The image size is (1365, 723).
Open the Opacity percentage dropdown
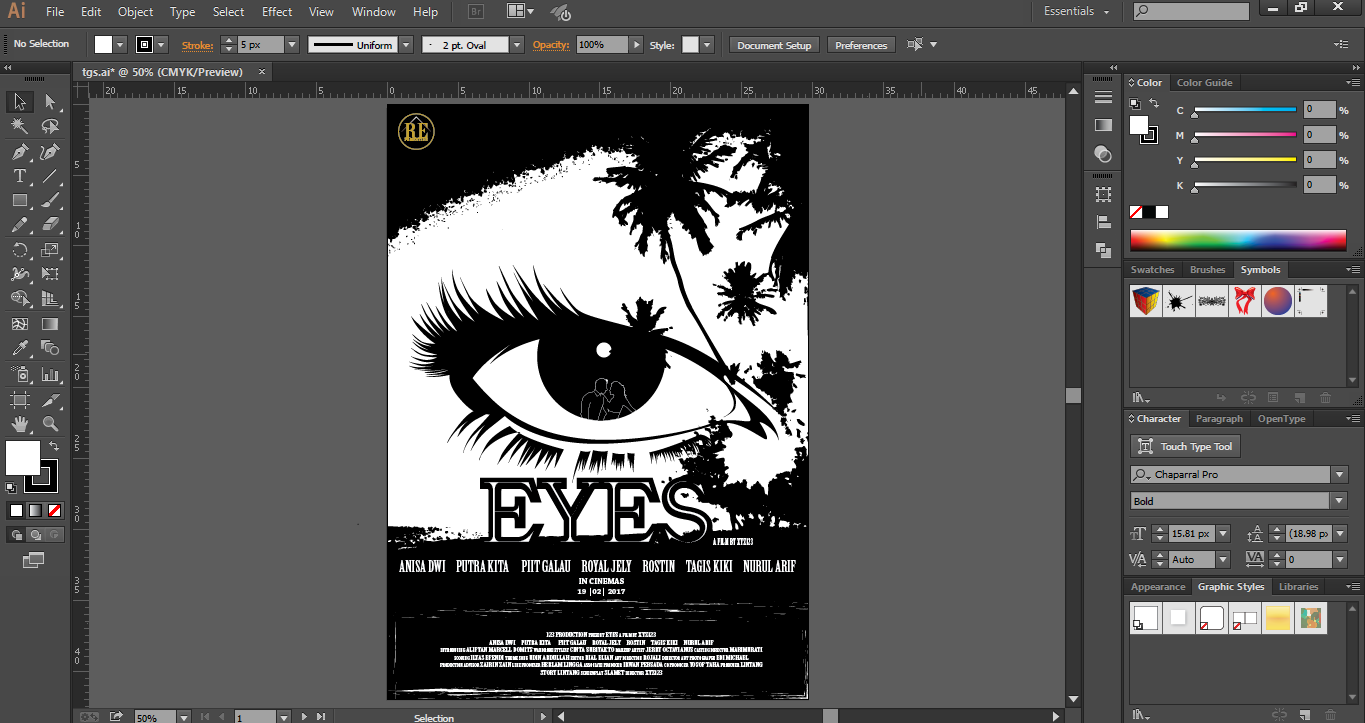[636, 45]
